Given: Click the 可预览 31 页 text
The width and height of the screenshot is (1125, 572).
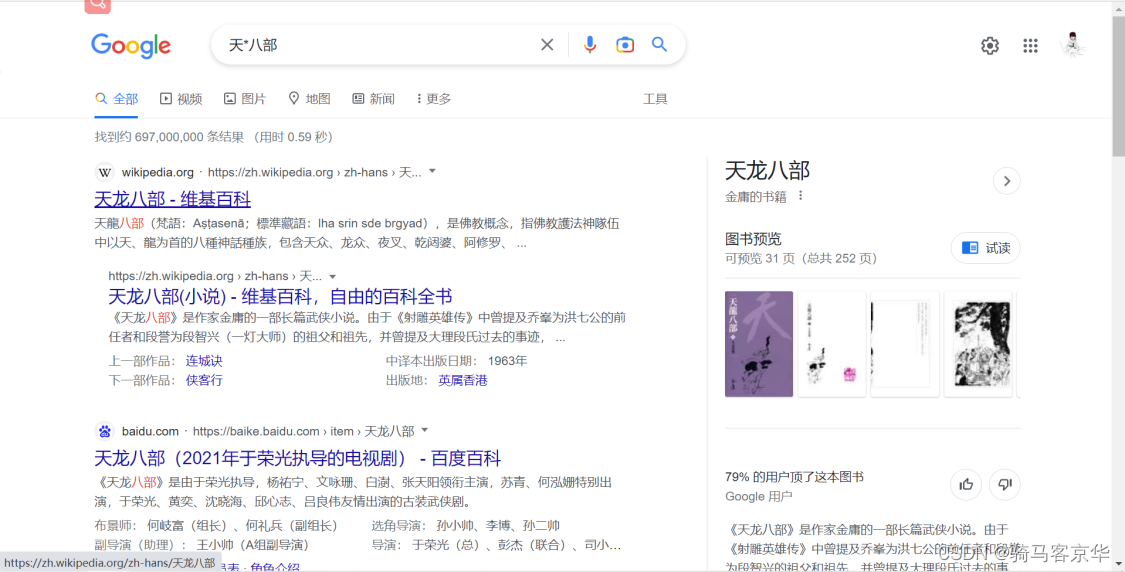Looking at the screenshot, I should pyautogui.click(x=760, y=258).
